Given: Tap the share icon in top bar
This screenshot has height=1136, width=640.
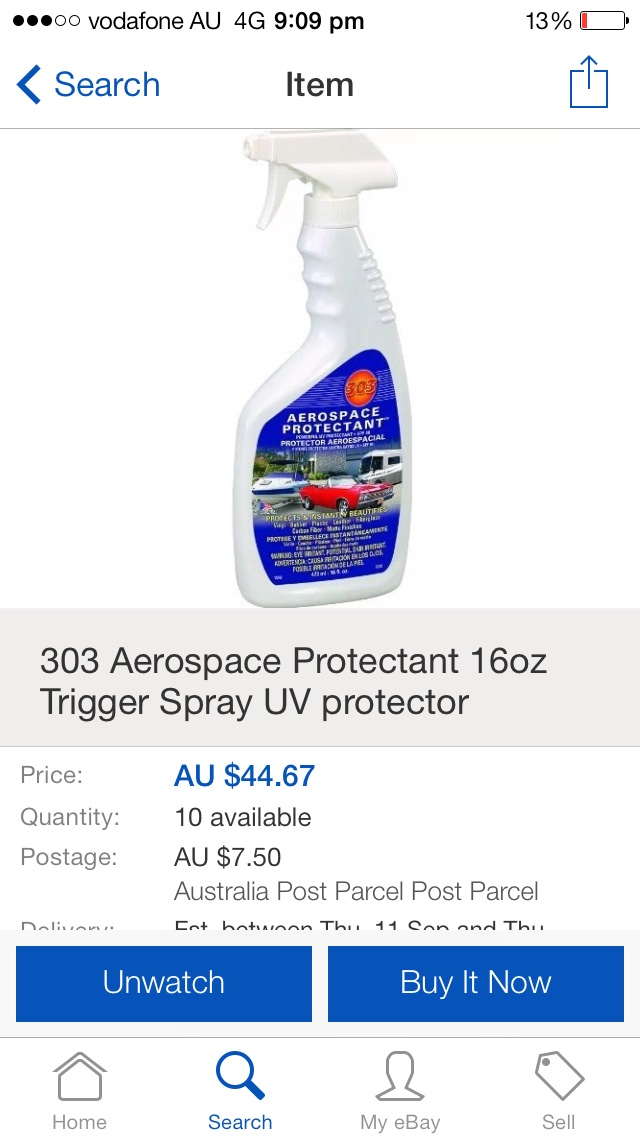Looking at the screenshot, I should pos(589,83).
